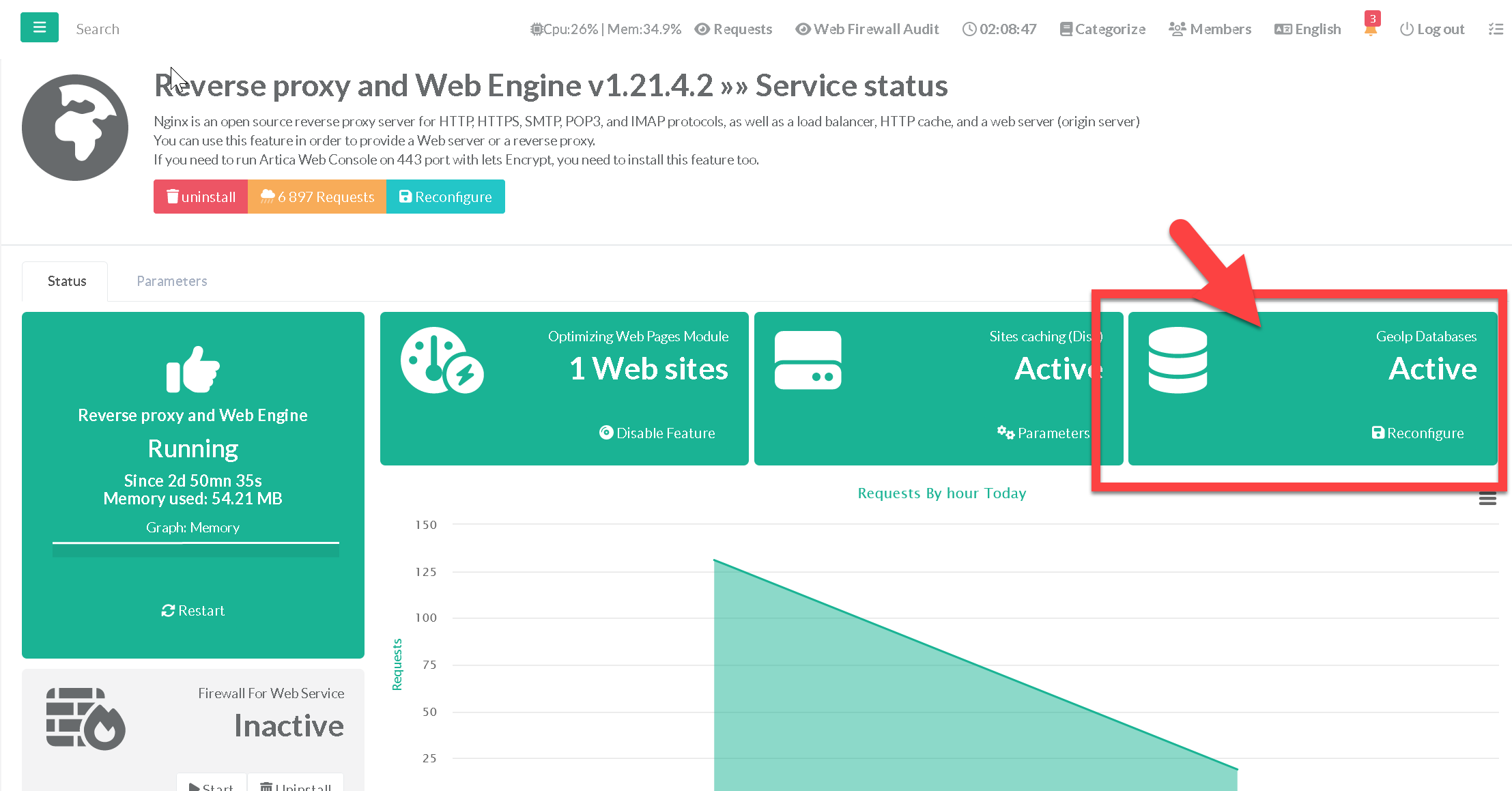Click the firewall brick flame icon
Viewport: 1512px width, 791px height.
85,719
